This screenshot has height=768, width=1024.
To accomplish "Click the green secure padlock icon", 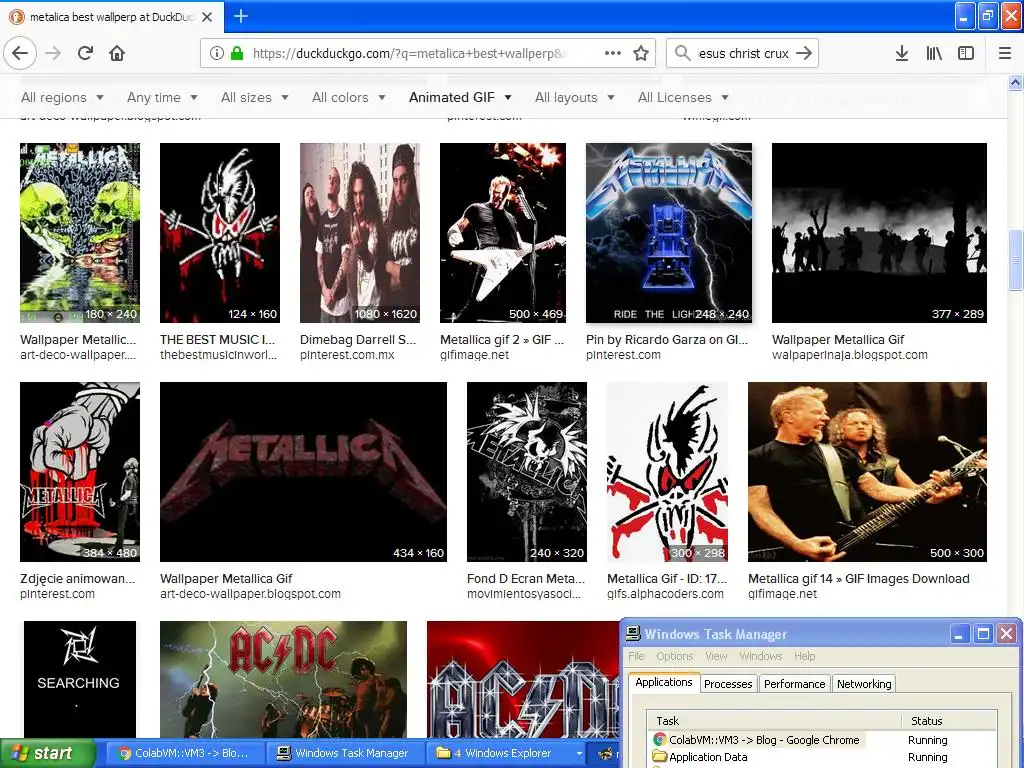I will tap(237, 53).
